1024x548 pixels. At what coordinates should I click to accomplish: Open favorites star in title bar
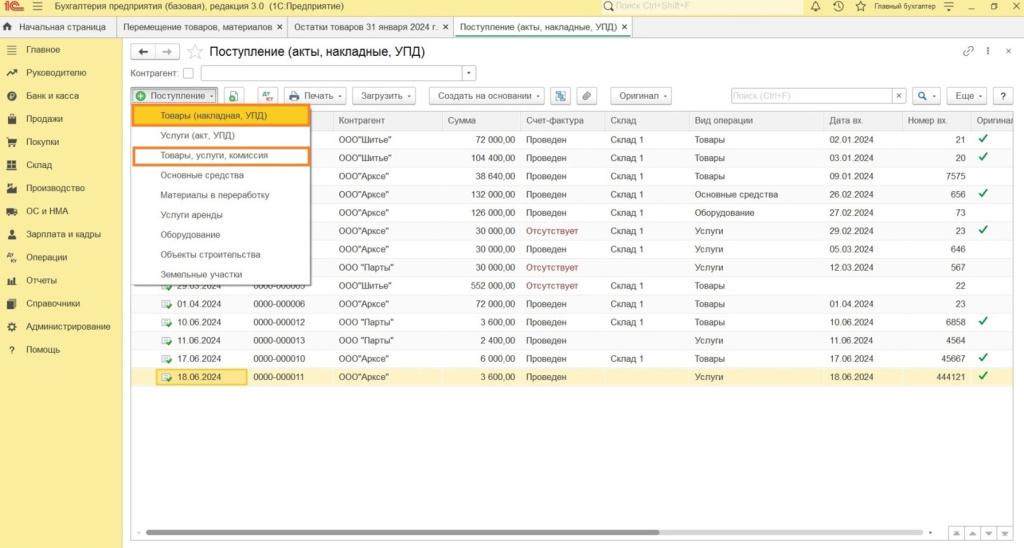pos(861,7)
